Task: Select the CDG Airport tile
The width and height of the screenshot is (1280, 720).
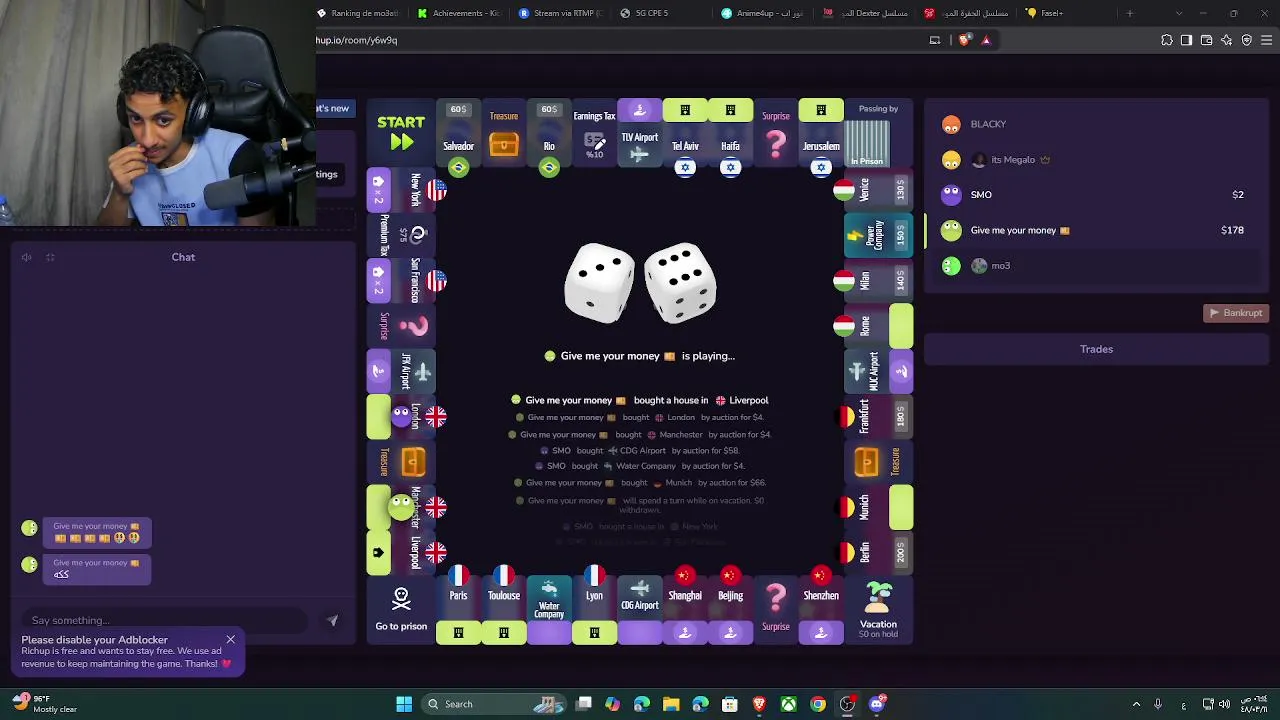Action: click(x=640, y=610)
